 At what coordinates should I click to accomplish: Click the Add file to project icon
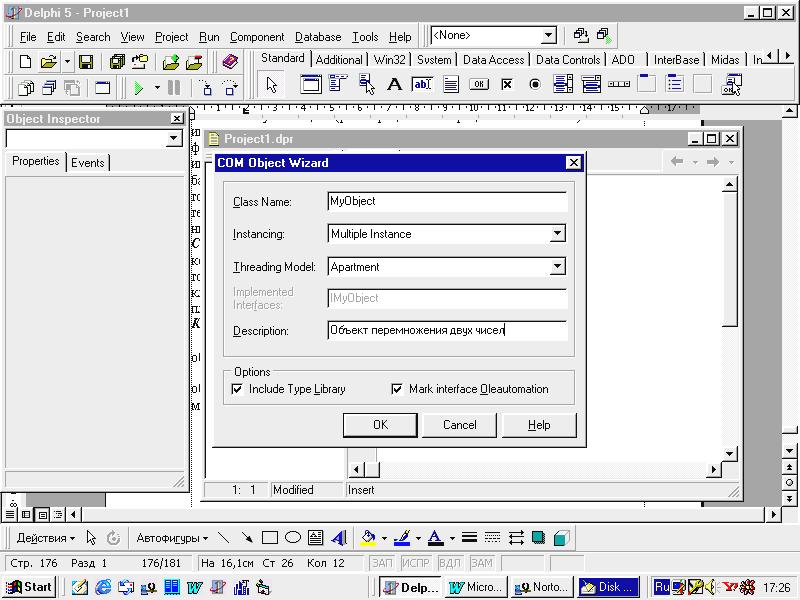[170, 62]
